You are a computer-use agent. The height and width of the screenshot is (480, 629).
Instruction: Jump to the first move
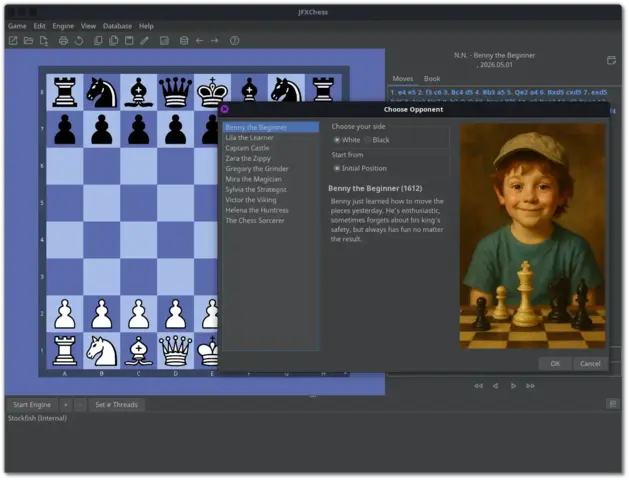[x=478, y=386]
